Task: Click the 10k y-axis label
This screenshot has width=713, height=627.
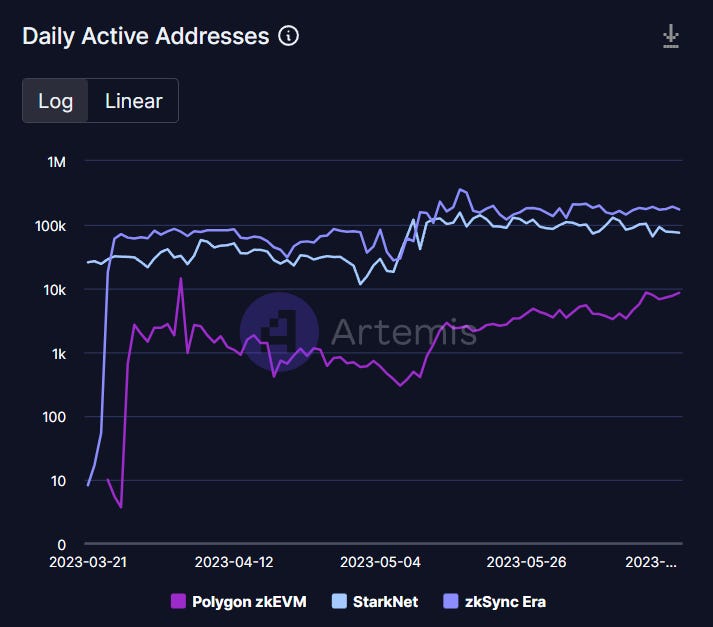Action: (55, 290)
